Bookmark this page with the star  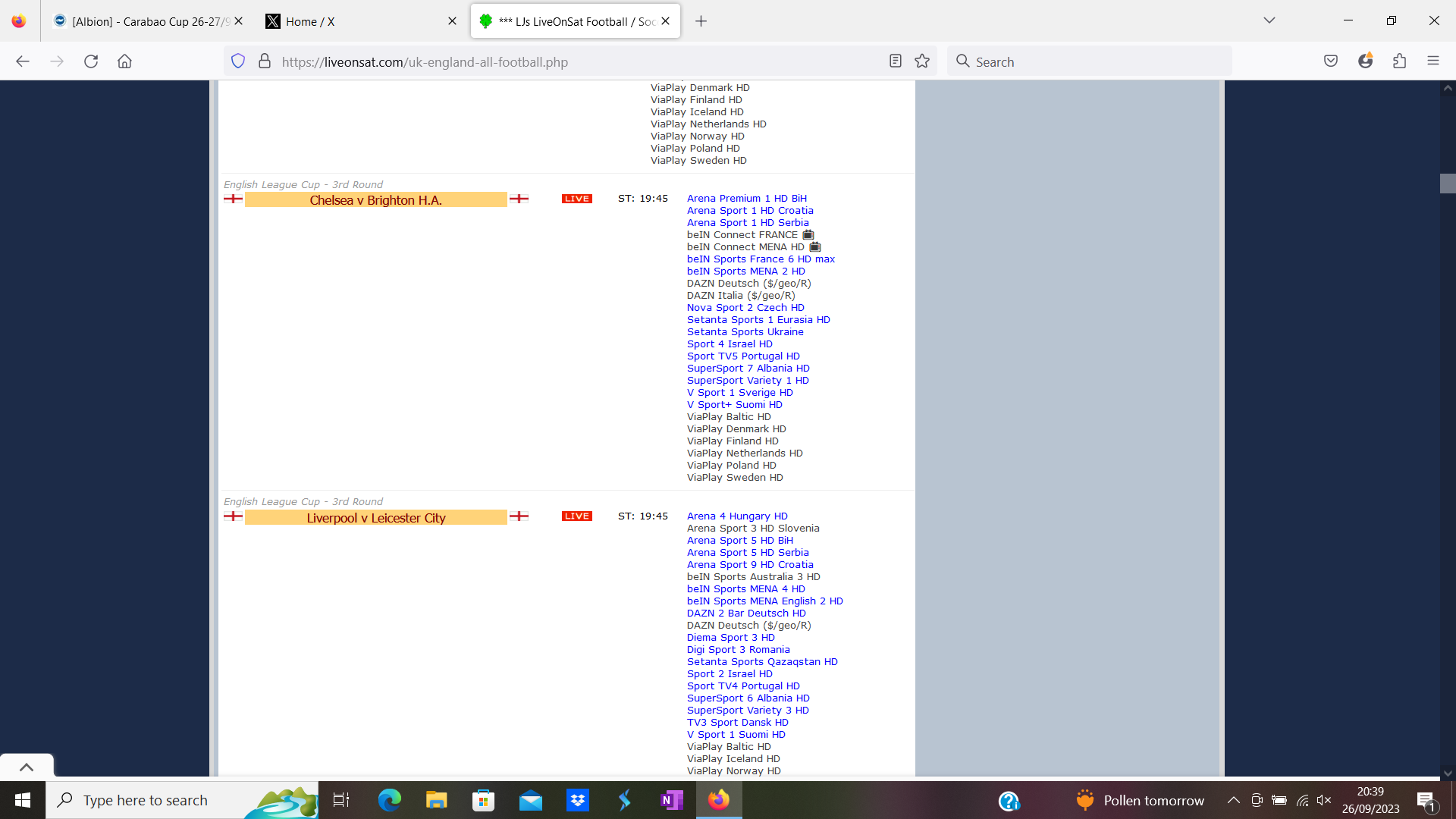click(922, 61)
